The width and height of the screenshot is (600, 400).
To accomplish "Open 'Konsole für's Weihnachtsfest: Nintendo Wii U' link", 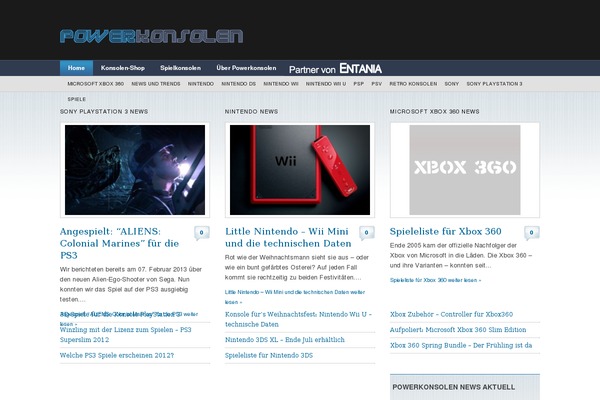I will click(x=298, y=319).
